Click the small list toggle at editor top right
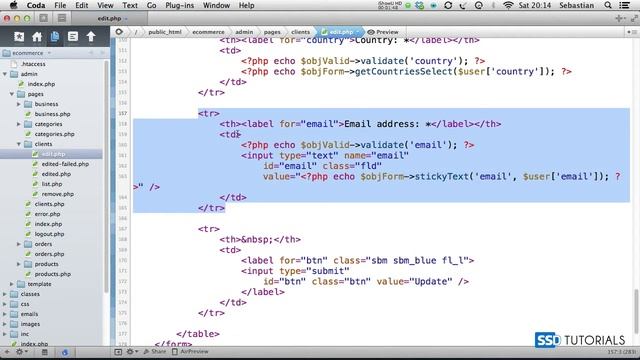Image resolution: width=640 pixels, height=360 pixels. coord(633,32)
